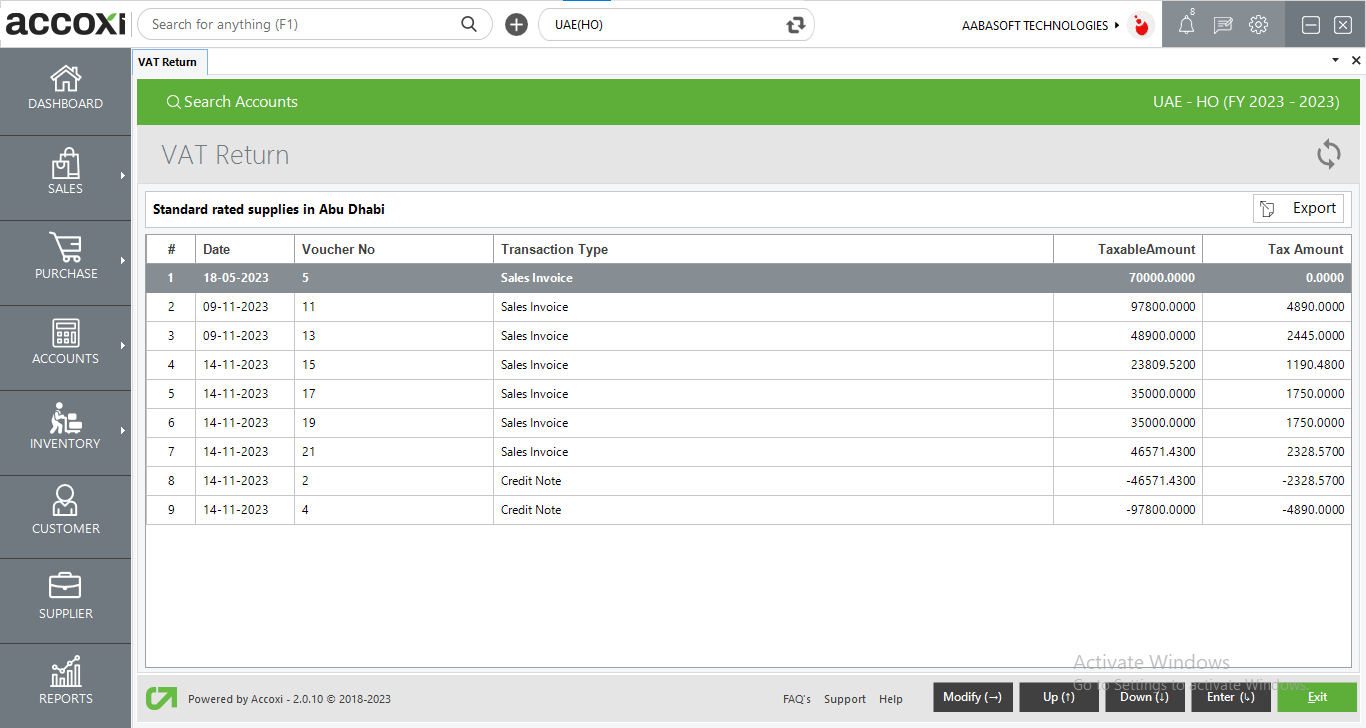
Task: Click the branch switch icon beside UAE(HO)
Action: pyautogui.click(x=795, y=23)
